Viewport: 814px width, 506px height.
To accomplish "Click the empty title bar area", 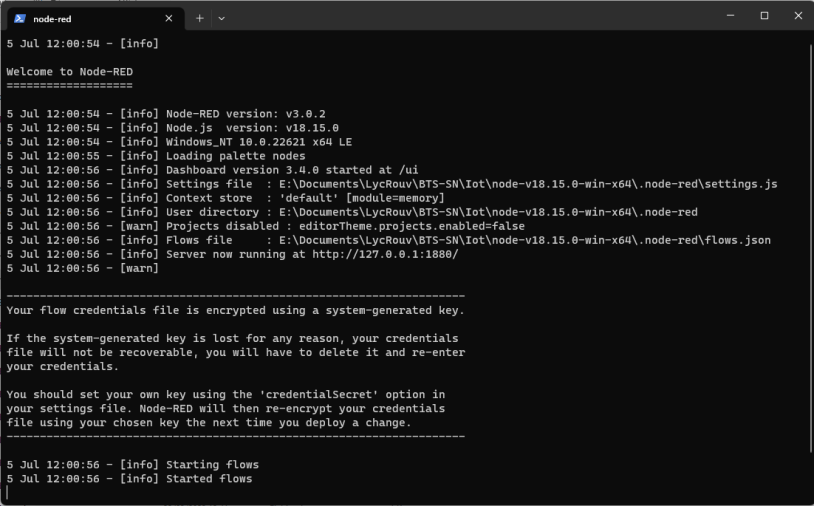I will [x=480, y=16].
